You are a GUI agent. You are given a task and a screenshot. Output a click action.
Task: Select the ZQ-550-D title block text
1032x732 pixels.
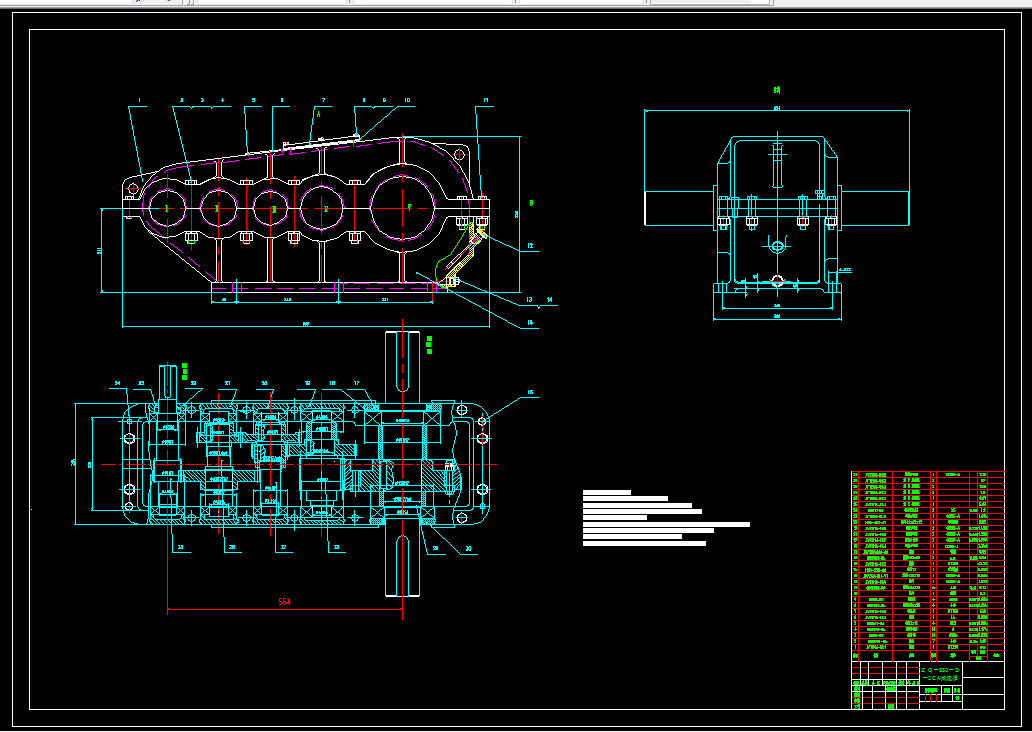point(941,669)
